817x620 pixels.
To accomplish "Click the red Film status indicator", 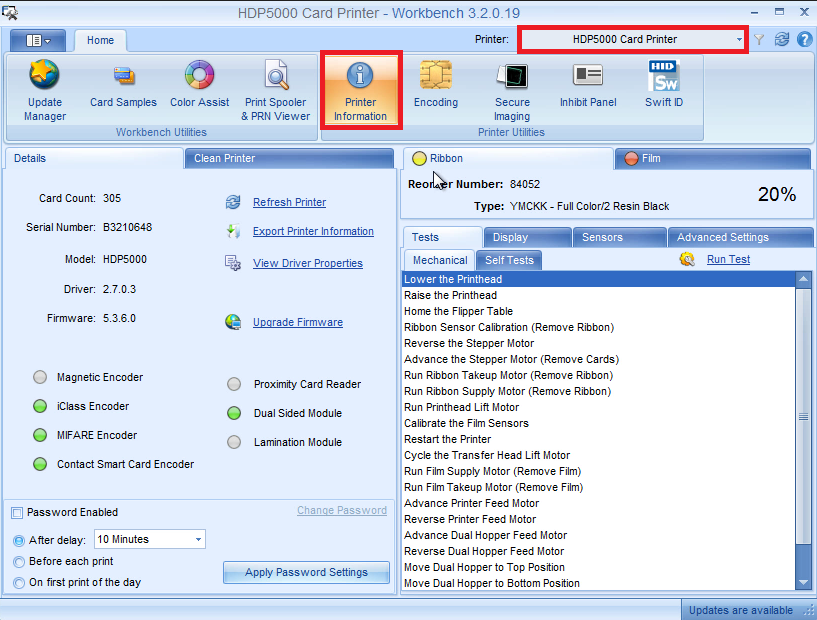I will pyautogui.click(x=631, y=158).
